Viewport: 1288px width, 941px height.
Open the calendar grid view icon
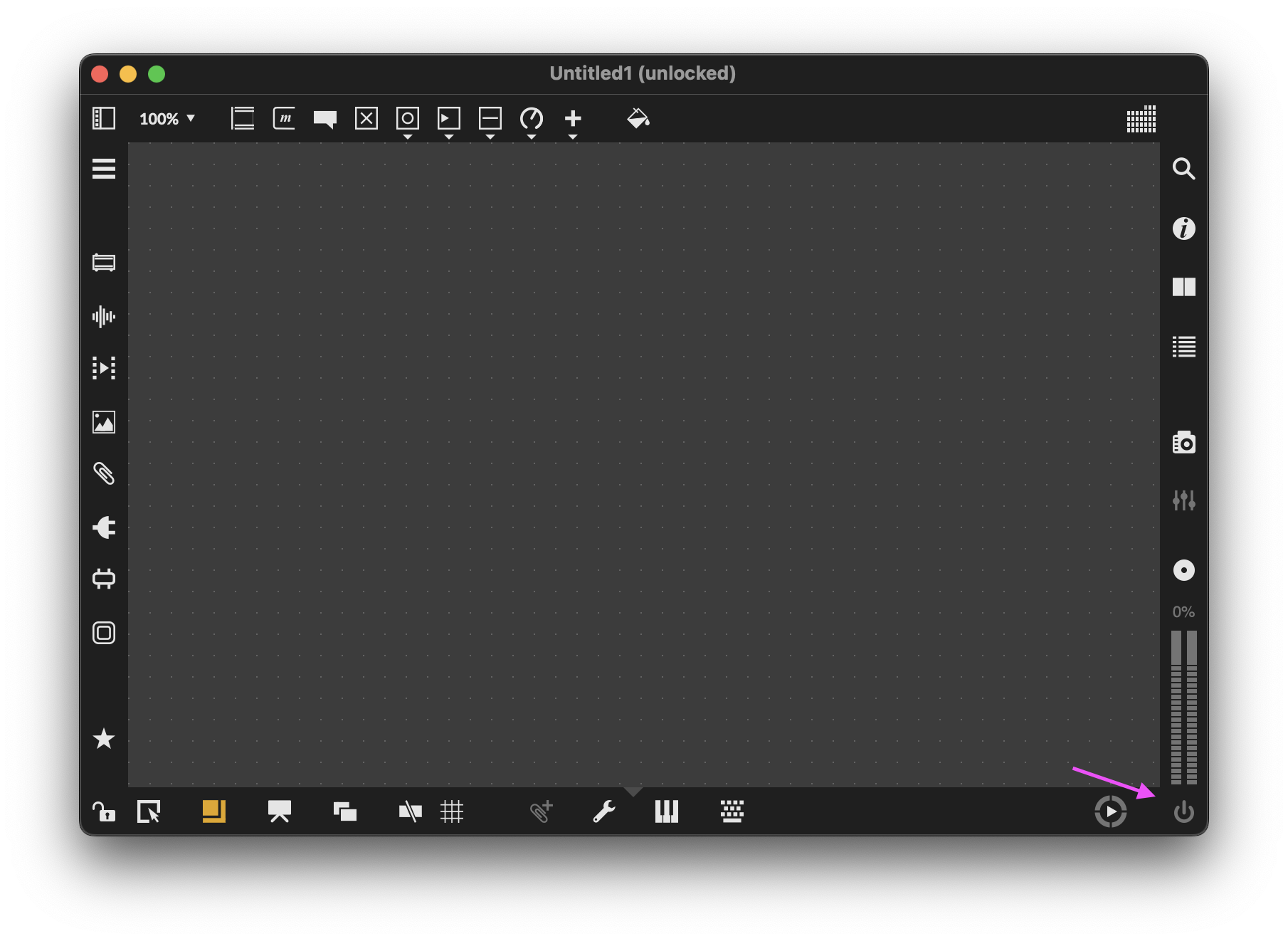[1141, 119]
